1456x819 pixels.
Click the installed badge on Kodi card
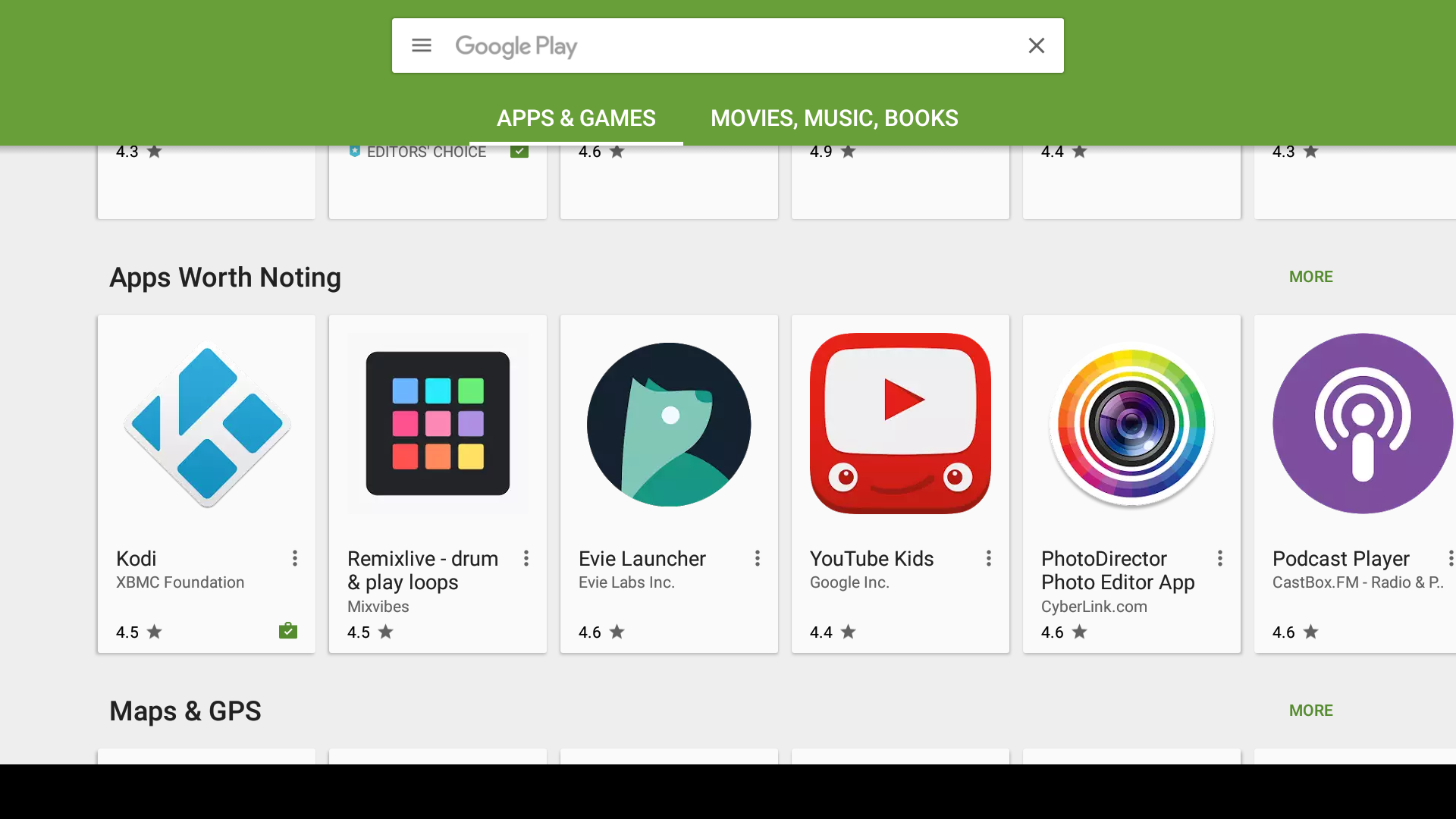pyautogui.click(x=287, y=631)
